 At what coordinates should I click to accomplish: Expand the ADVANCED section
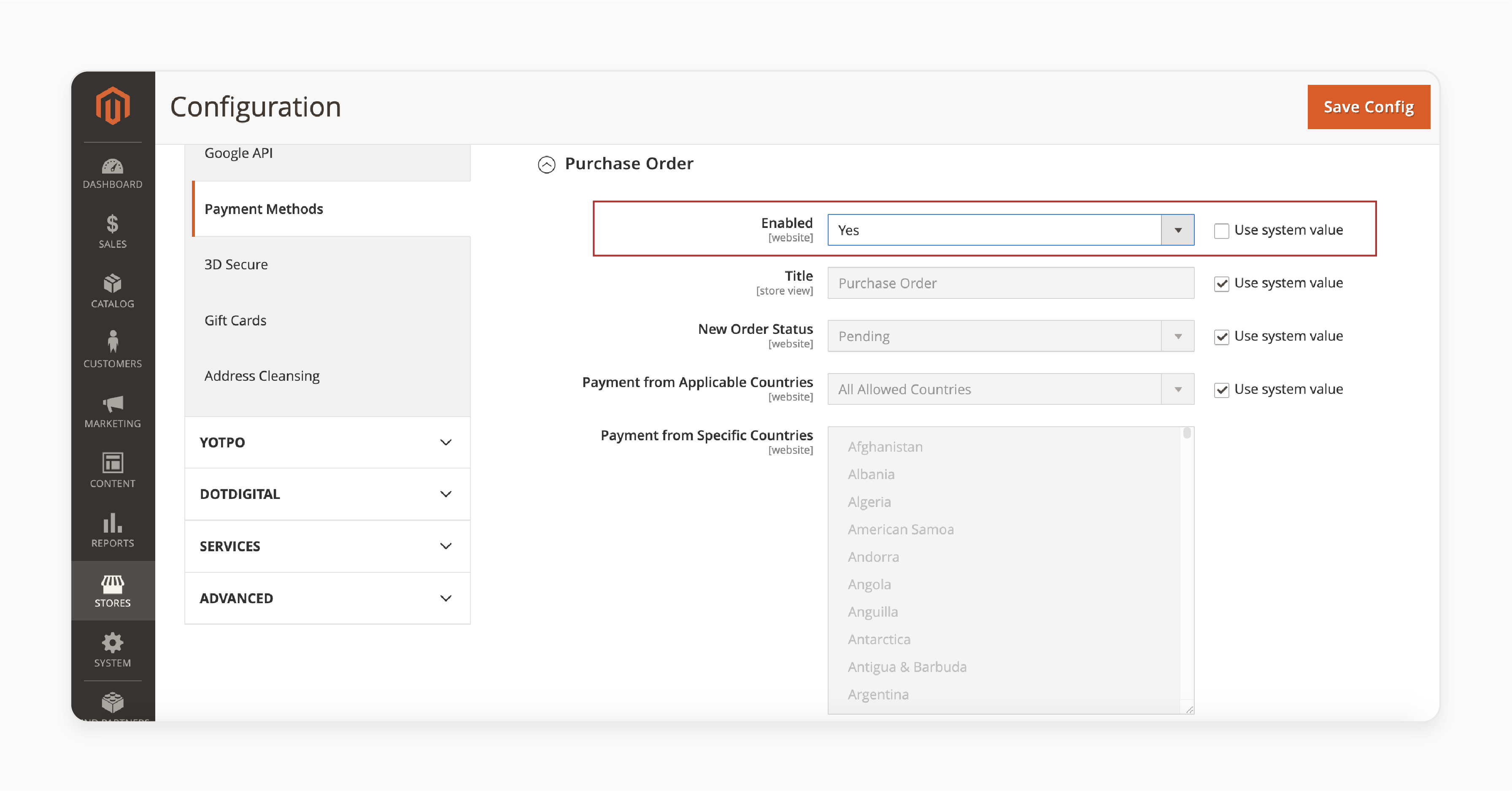click(x=327, y=598)
